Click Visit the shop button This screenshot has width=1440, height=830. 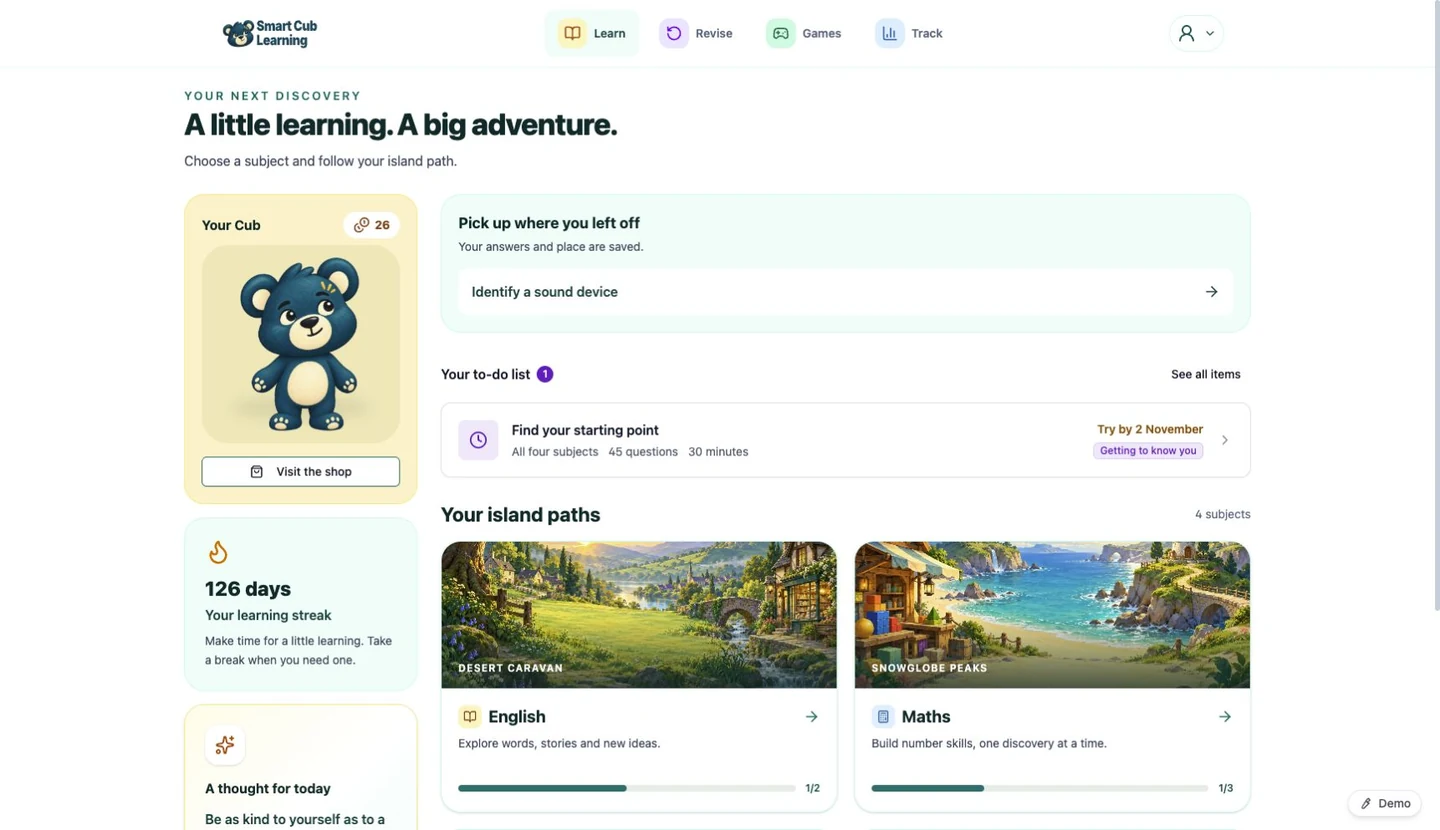(x=301, y=472)
